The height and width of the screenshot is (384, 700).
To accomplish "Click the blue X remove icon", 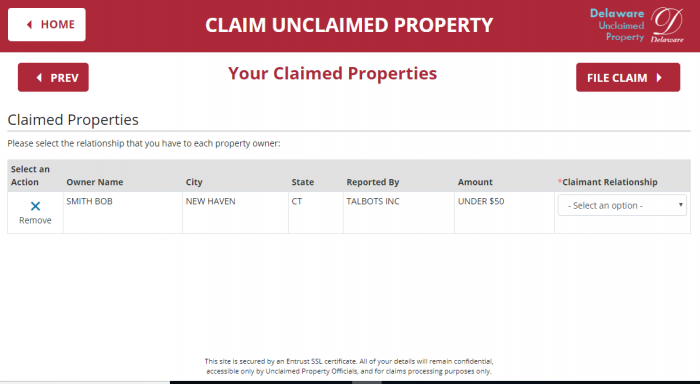I will click(35, 206).
